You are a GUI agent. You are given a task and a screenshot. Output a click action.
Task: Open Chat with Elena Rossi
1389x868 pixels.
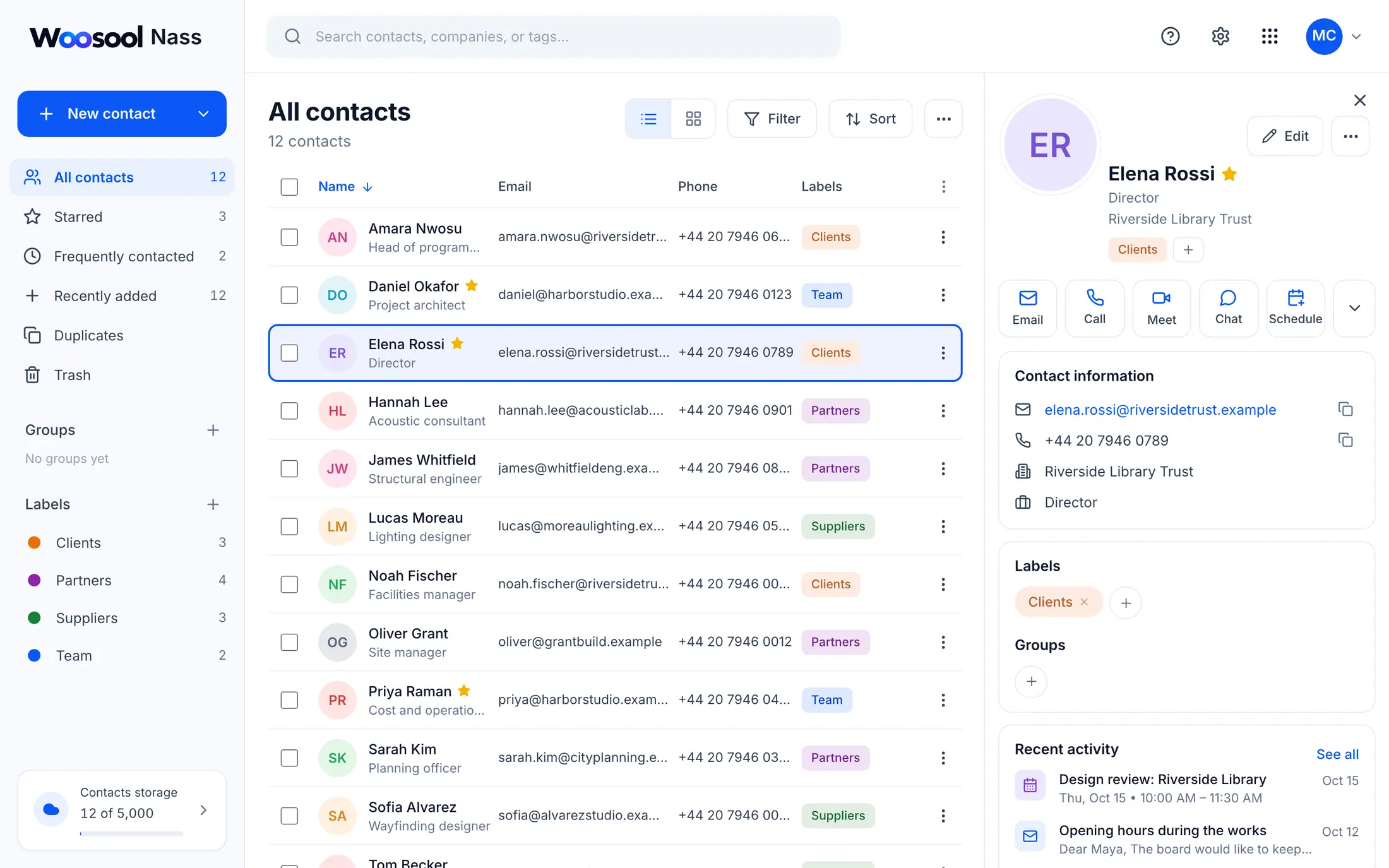[1229, 308]
